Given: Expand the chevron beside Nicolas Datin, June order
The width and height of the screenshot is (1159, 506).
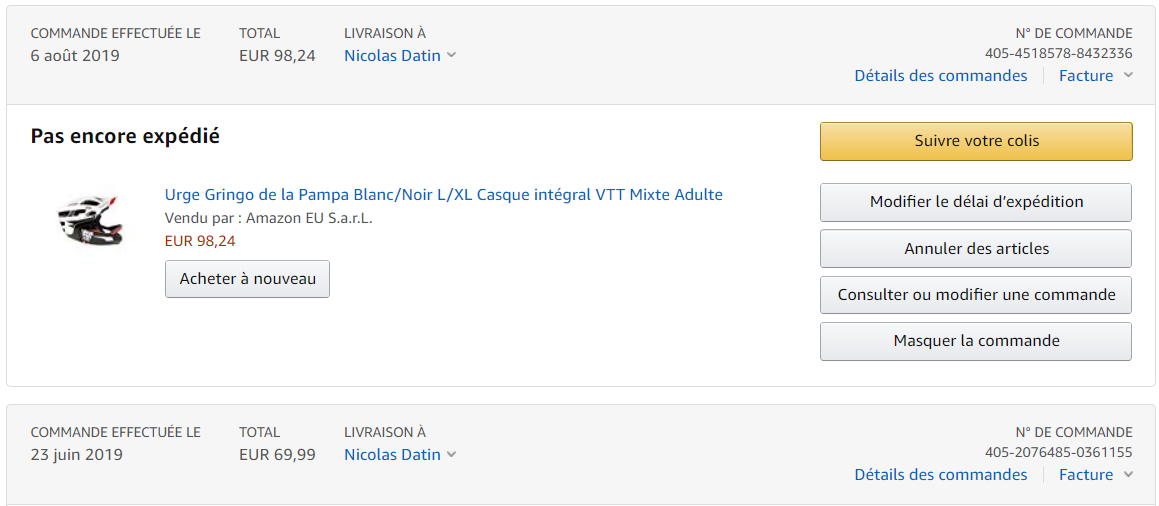Looking at the screenshot, I should tap(452, 455).
